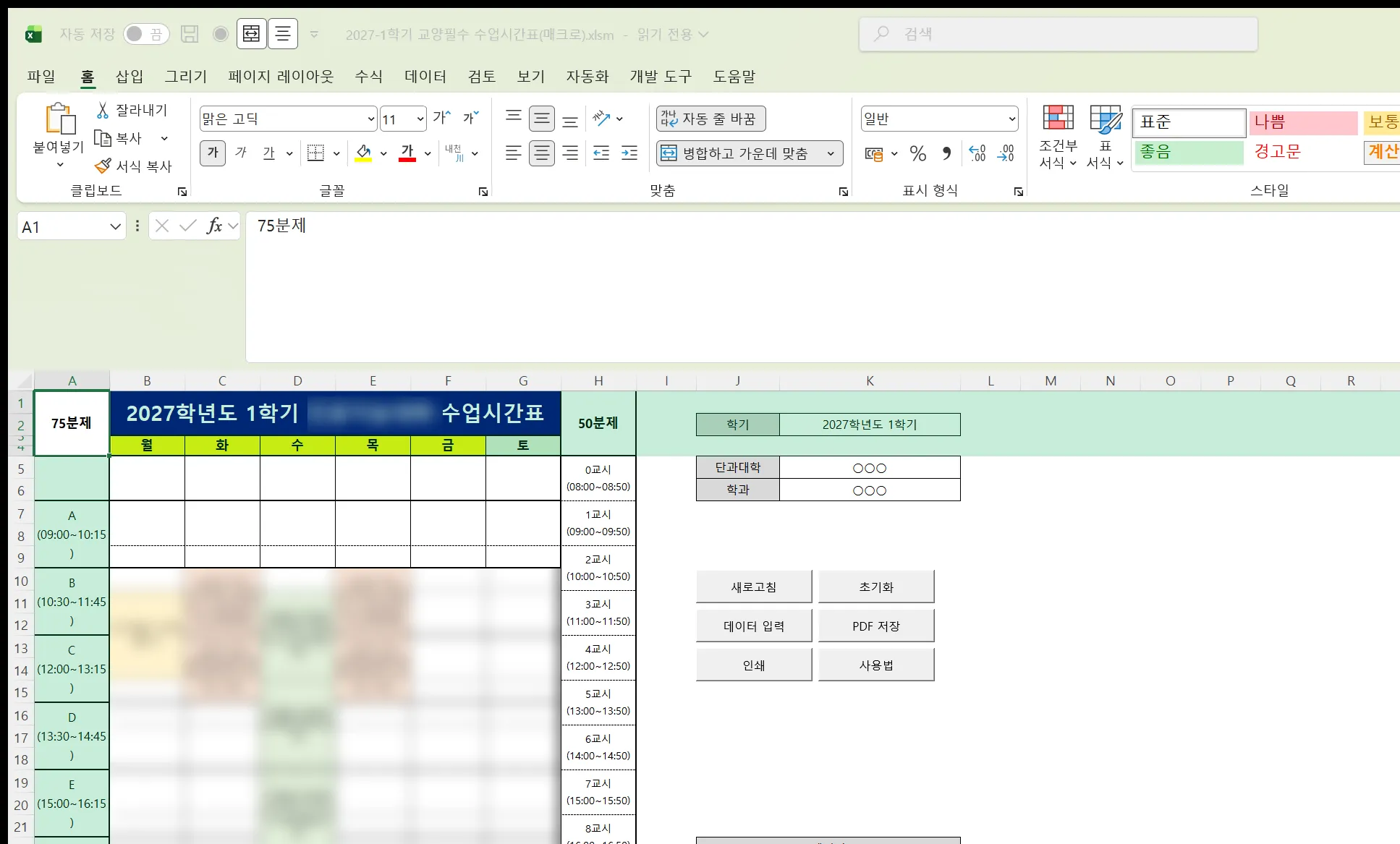Screen dimensions: 1400x844
Task: Toggle center horizontal alignment
Action: click(x=541, y=153)
